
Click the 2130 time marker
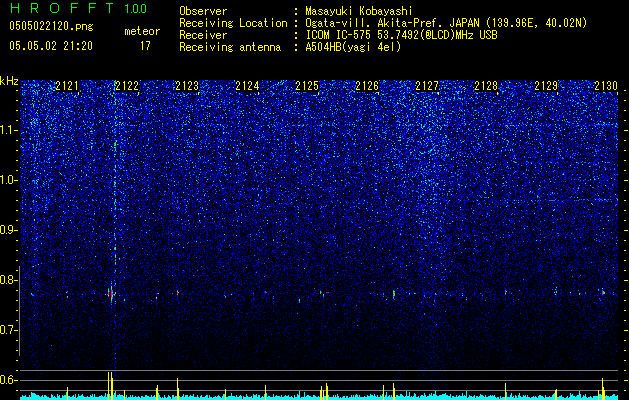pos(606,86)
